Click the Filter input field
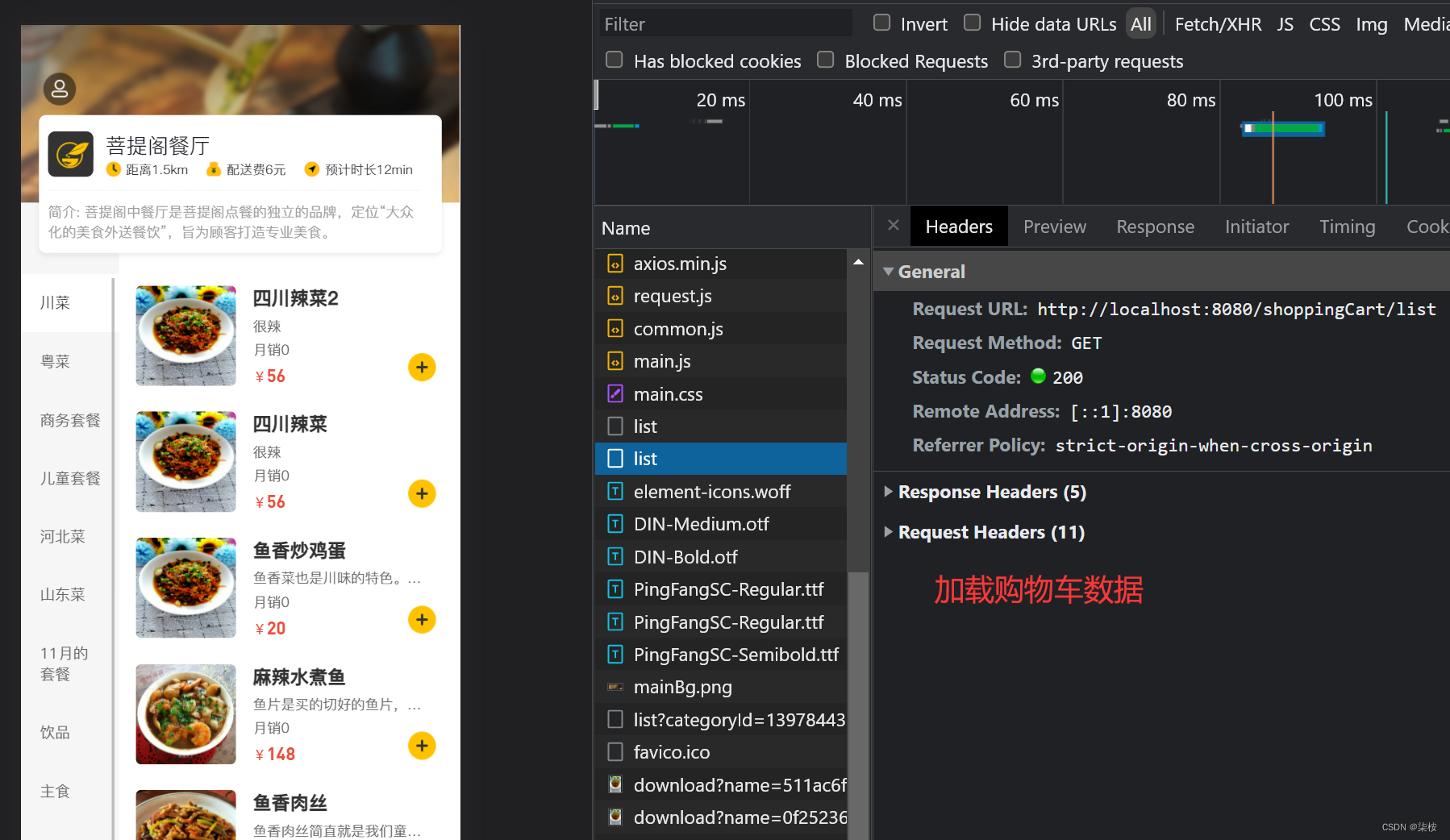 coord(725,24)
